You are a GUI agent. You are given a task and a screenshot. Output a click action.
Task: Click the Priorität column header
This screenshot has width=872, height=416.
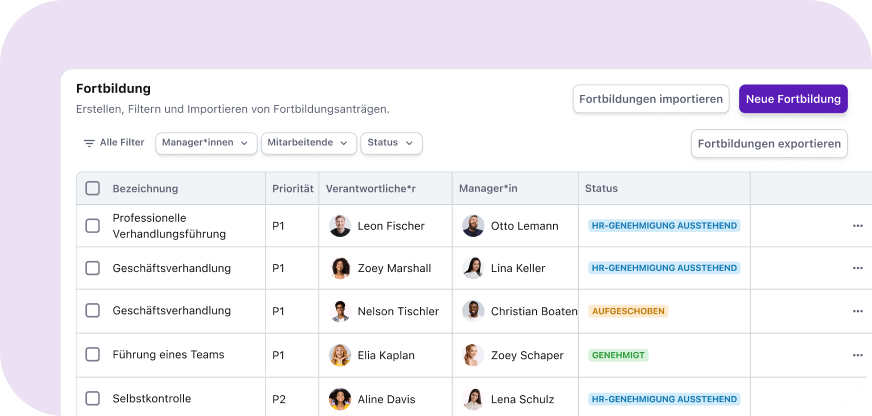292,188
